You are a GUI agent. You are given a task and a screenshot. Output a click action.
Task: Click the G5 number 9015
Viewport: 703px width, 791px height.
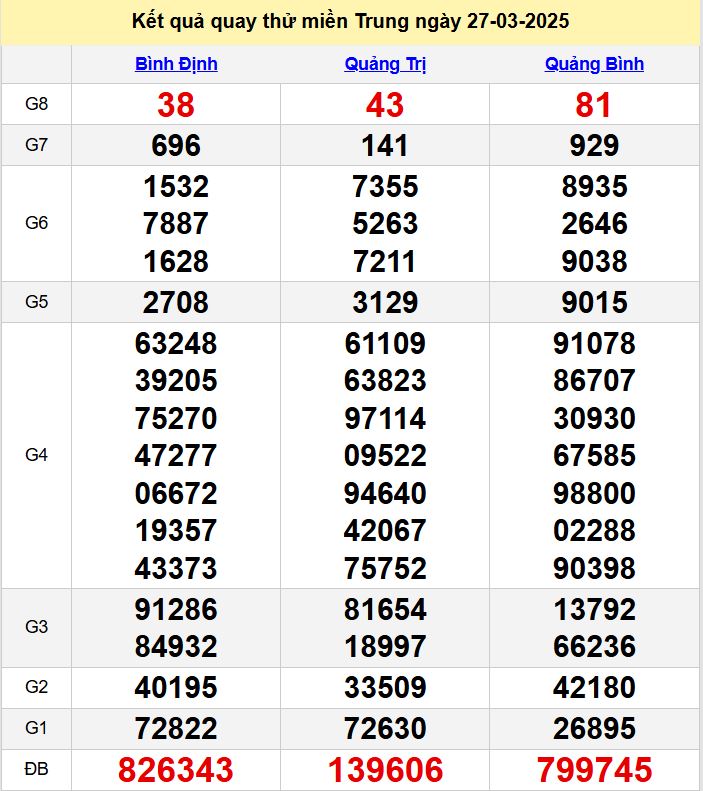click(x=595, y=303)
